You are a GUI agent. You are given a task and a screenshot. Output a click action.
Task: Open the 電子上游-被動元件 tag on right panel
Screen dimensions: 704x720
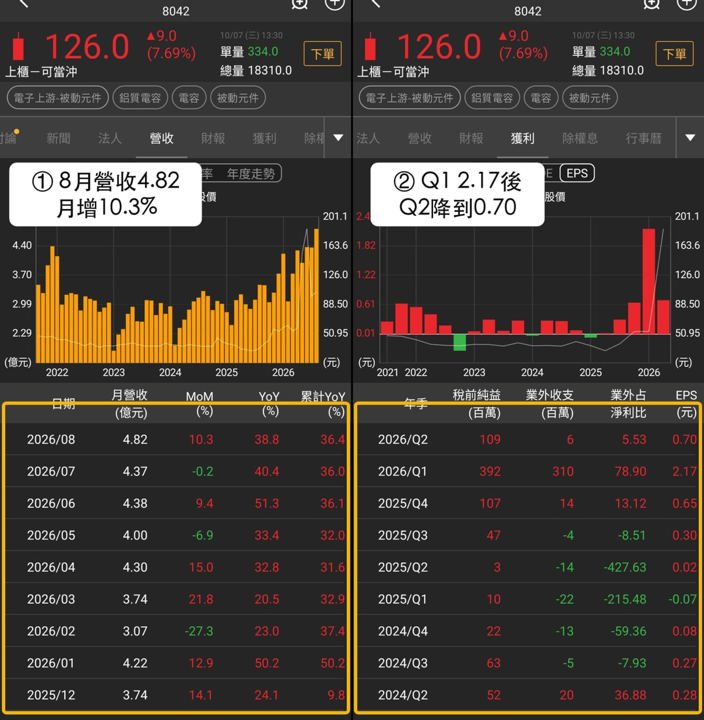(x=409, y=98)
